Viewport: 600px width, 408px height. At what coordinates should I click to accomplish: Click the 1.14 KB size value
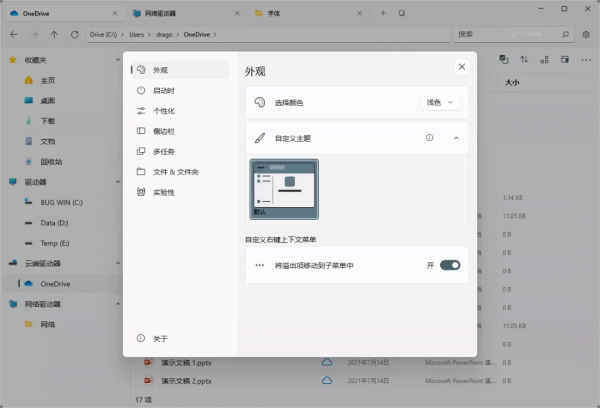512,197
